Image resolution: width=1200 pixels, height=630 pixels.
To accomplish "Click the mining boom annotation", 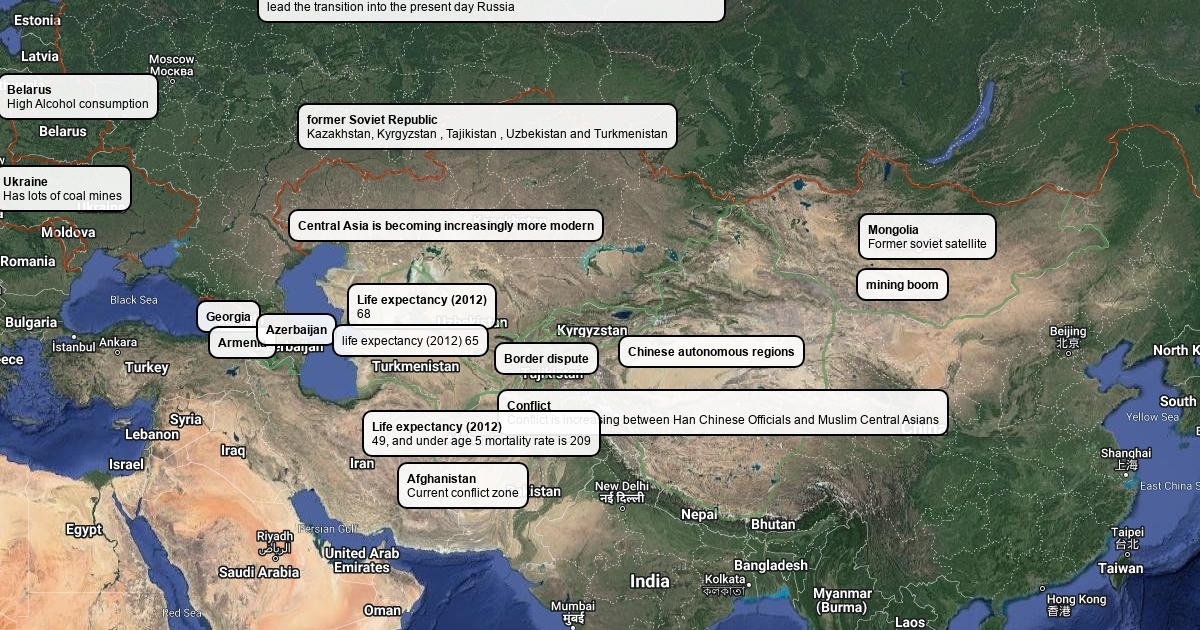I will pyautogui.click(x=902, y=285).
